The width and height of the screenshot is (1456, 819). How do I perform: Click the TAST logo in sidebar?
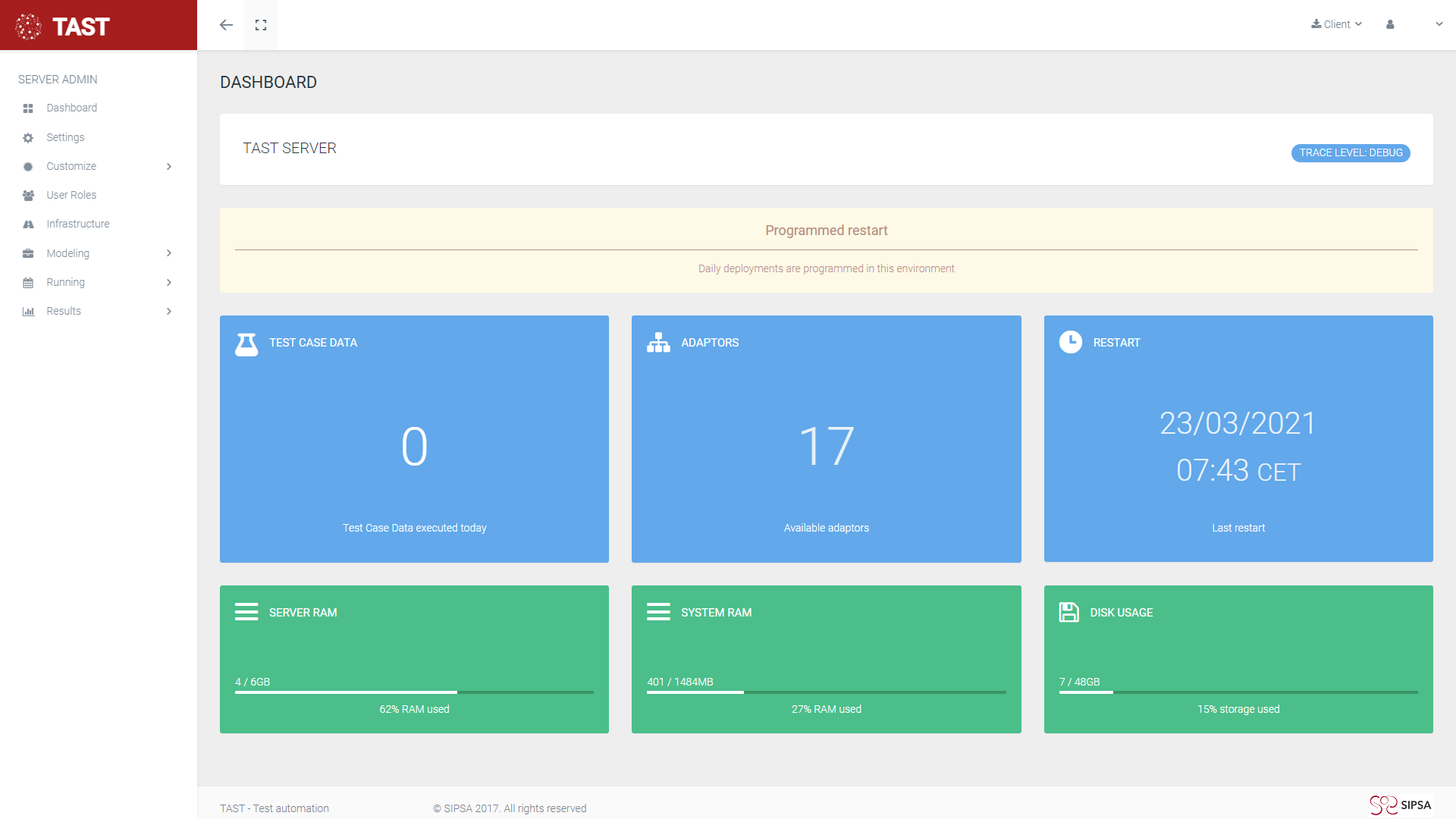[64, 27]
